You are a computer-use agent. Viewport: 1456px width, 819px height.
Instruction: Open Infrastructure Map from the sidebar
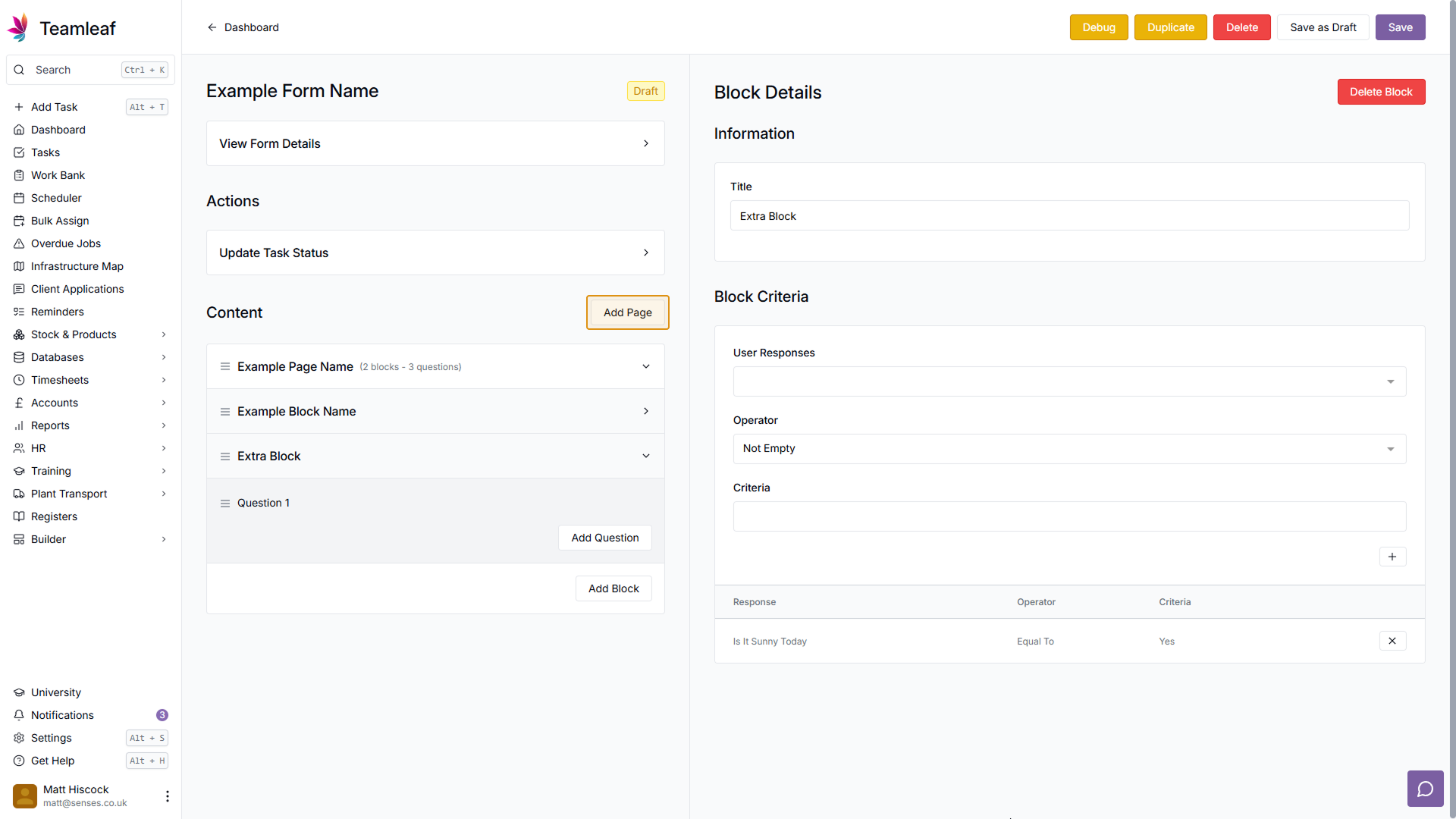[x=77, y=266]
